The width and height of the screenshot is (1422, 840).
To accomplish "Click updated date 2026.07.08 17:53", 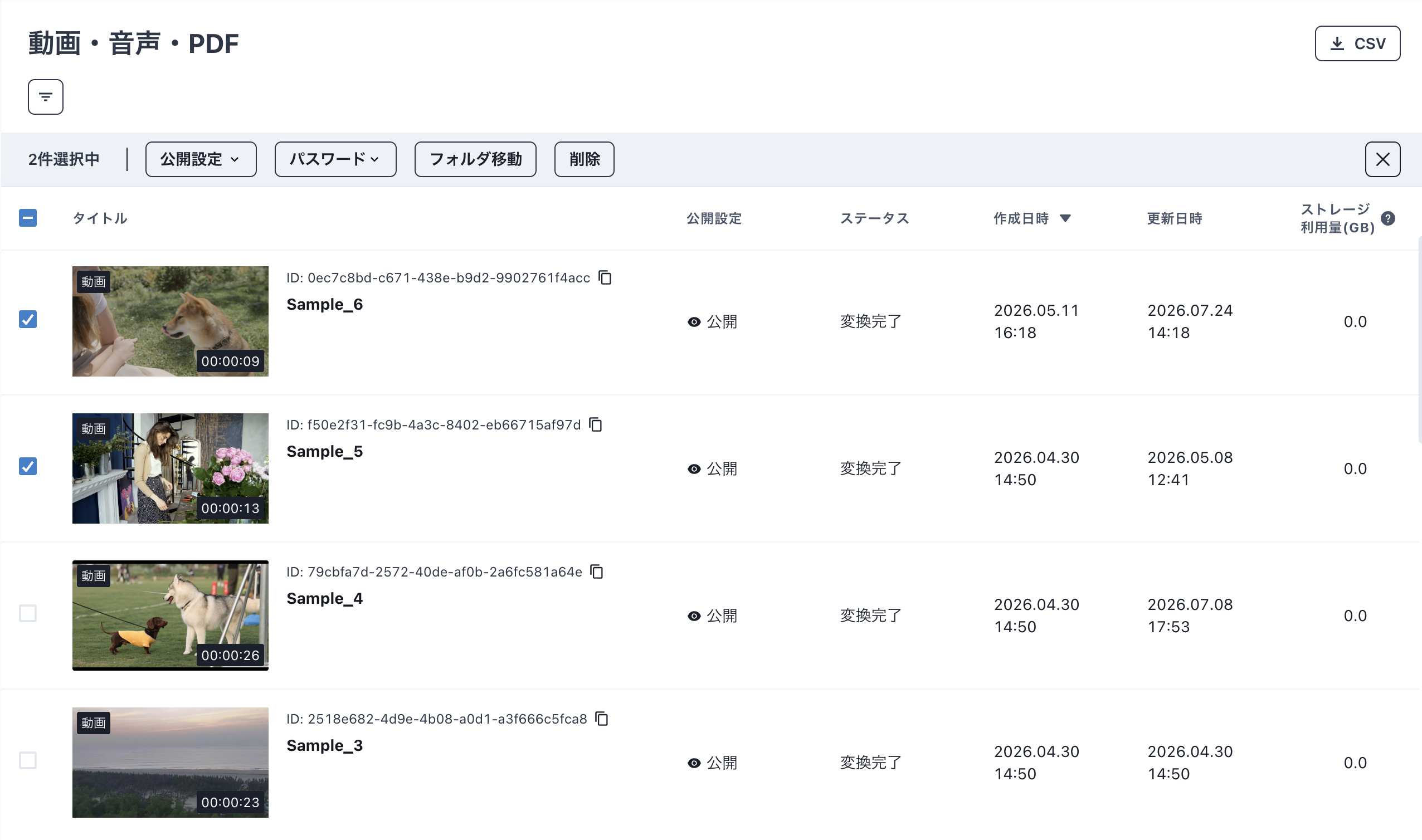I will pos(1190,616).
